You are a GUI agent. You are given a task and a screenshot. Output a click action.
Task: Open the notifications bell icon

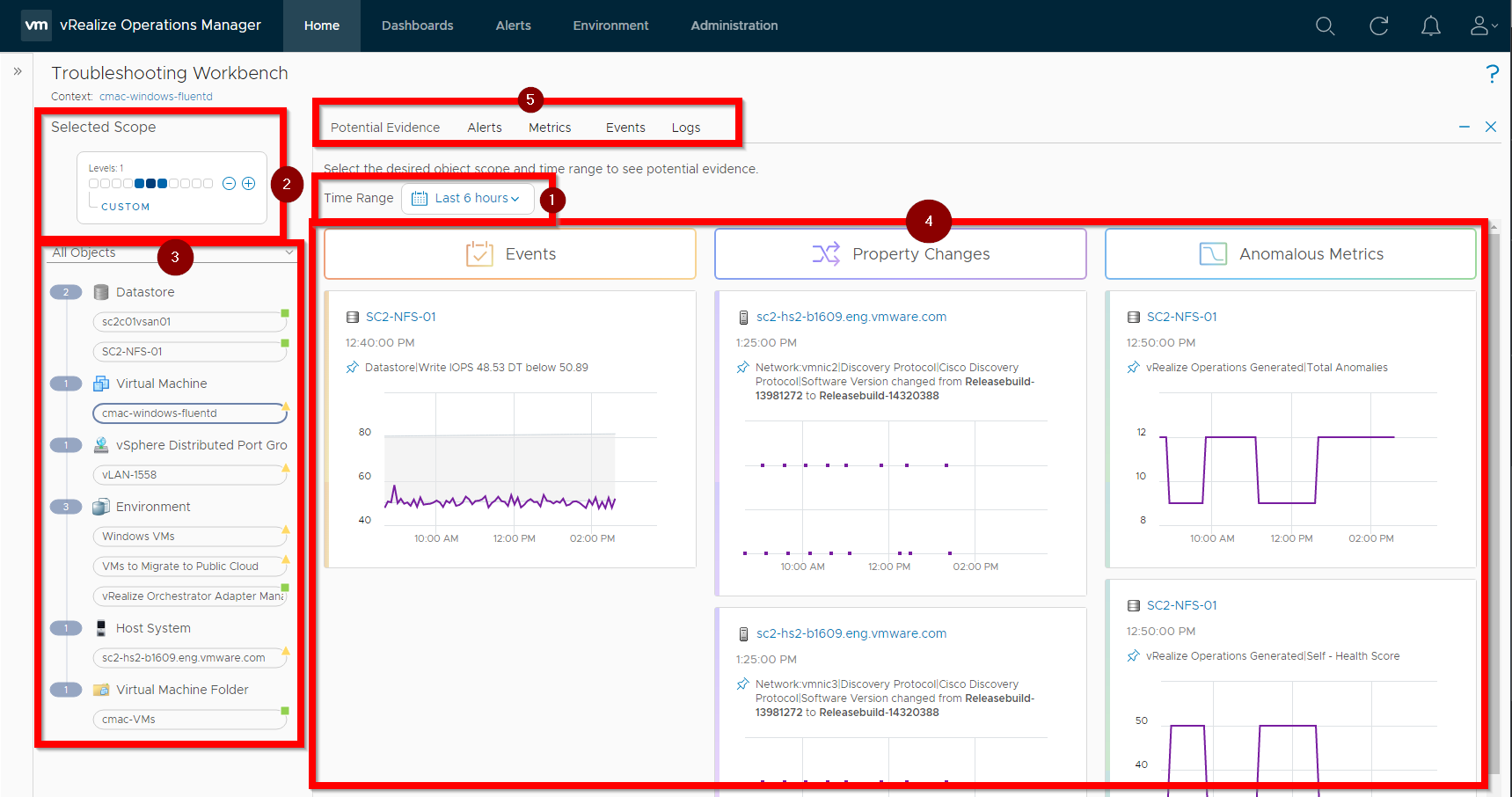click(x=1431, y=26)
